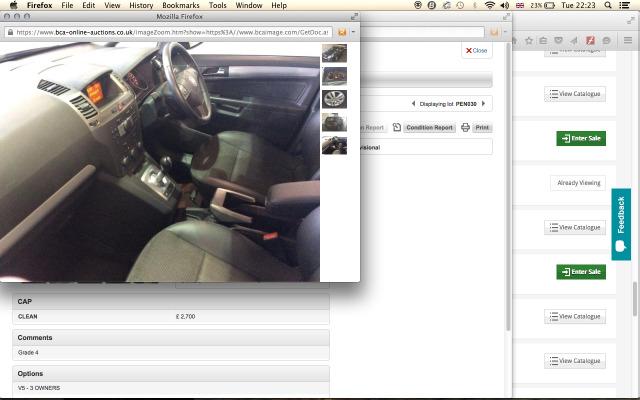Open the Window menu

point(249,5)
